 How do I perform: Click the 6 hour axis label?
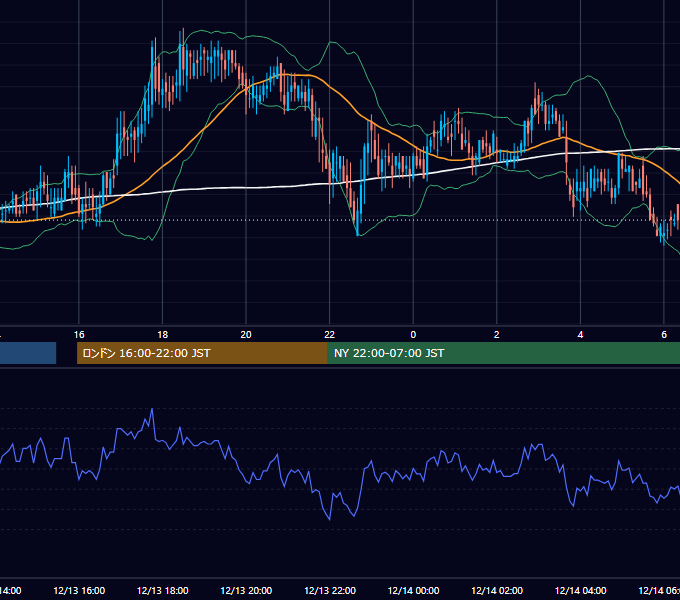point(664,335)
